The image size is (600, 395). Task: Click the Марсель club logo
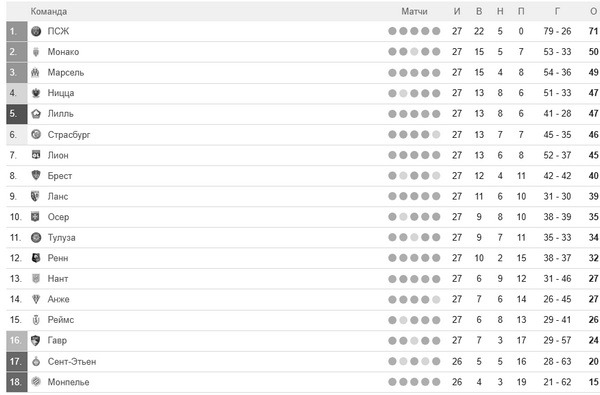pyautogui.click(x=35, y=73)
